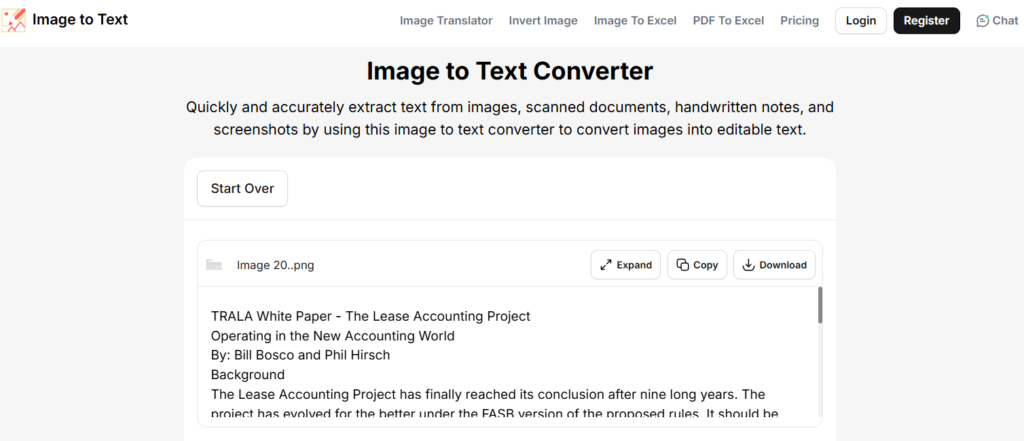Copy the extracted text to clipboard

pyautogui.click(x=697, y=265)
